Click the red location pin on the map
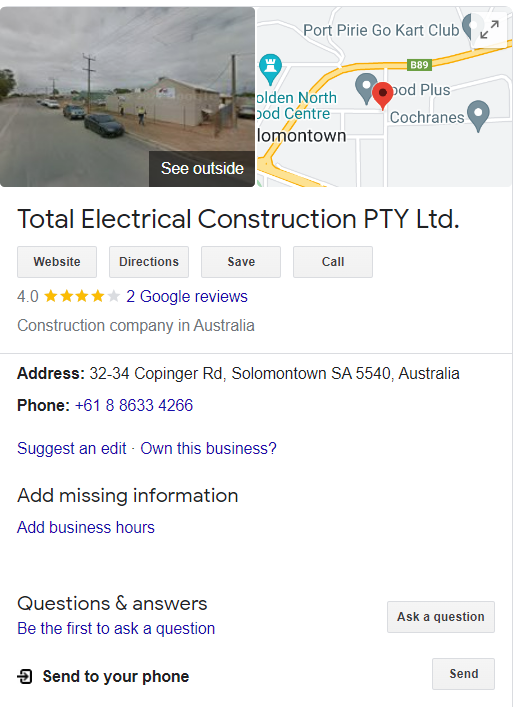 point(382,96)
